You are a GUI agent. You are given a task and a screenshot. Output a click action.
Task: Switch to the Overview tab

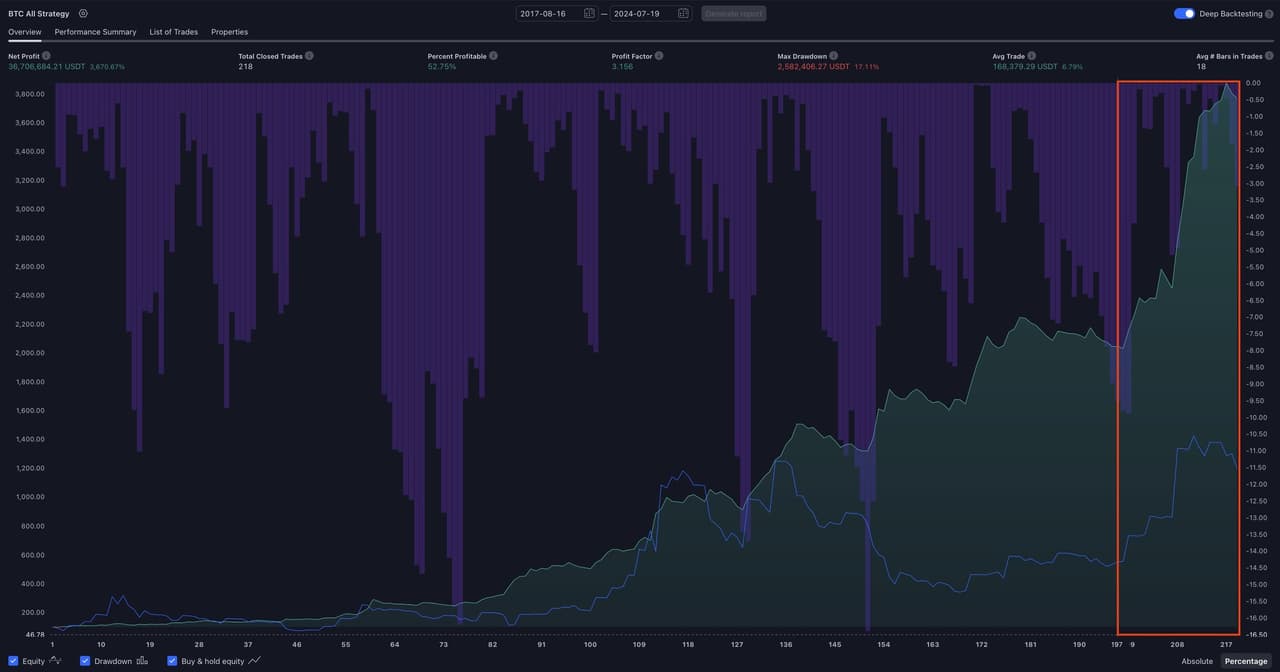tap(25, 32)
